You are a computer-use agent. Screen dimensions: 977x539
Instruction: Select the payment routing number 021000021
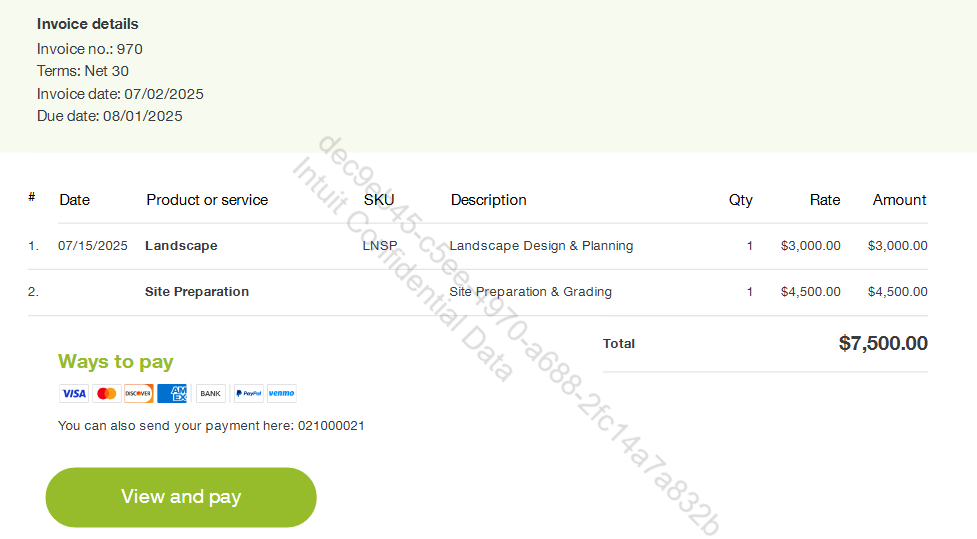coord(331,426)
